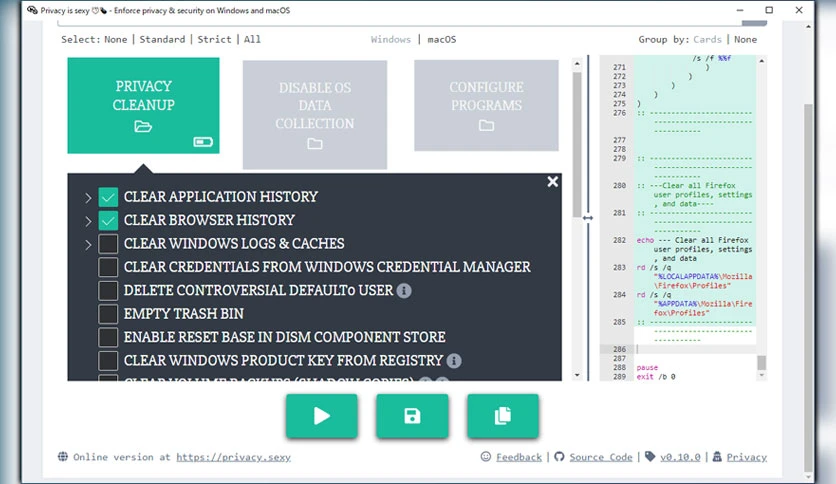Select All preset

pyautogui.click(x=252, y=39)
